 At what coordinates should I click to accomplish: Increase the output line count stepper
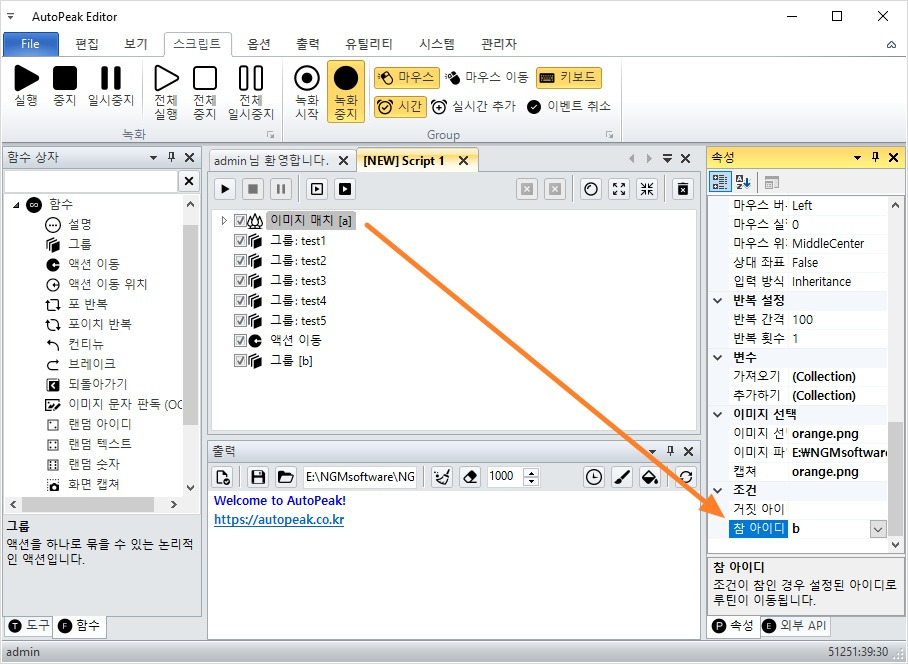pos(531,472)
